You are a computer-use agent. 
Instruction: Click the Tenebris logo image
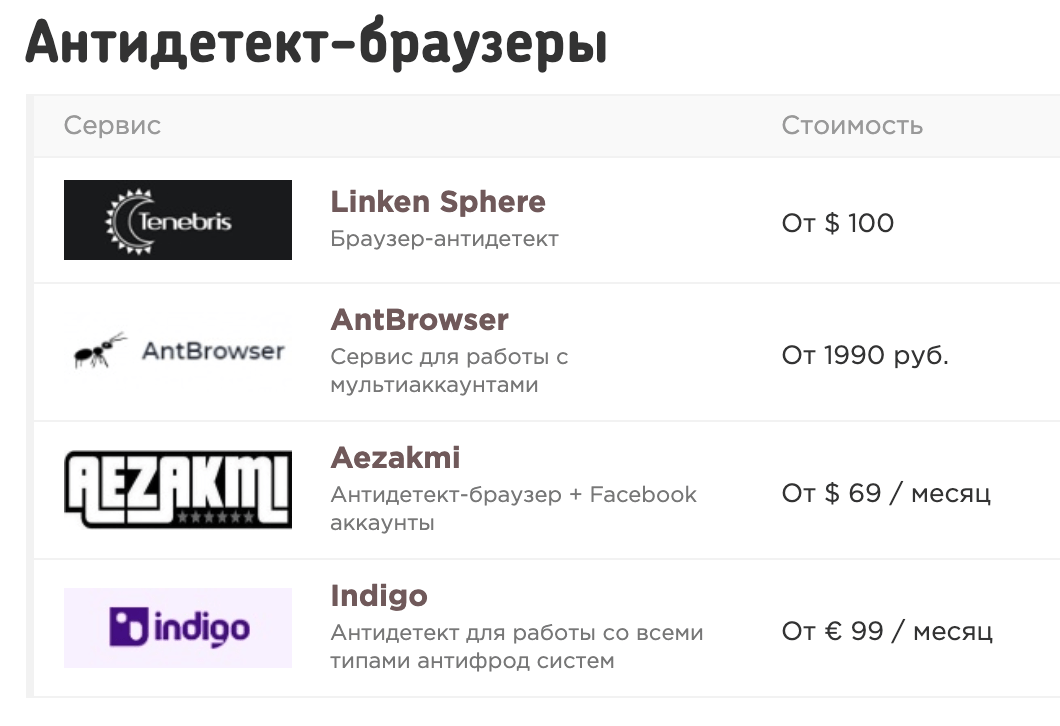(178, 220)
